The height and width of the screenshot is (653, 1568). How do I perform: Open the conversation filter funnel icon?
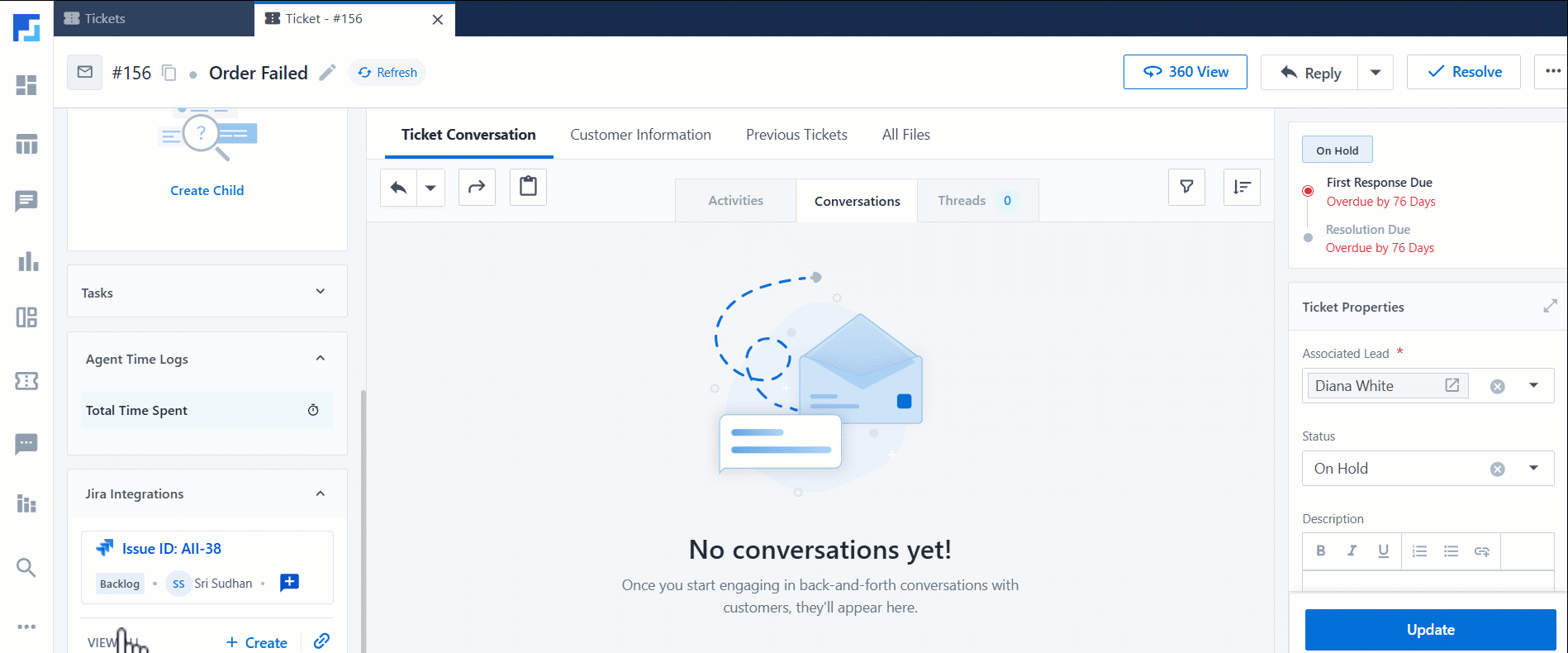pos(1186,188)
